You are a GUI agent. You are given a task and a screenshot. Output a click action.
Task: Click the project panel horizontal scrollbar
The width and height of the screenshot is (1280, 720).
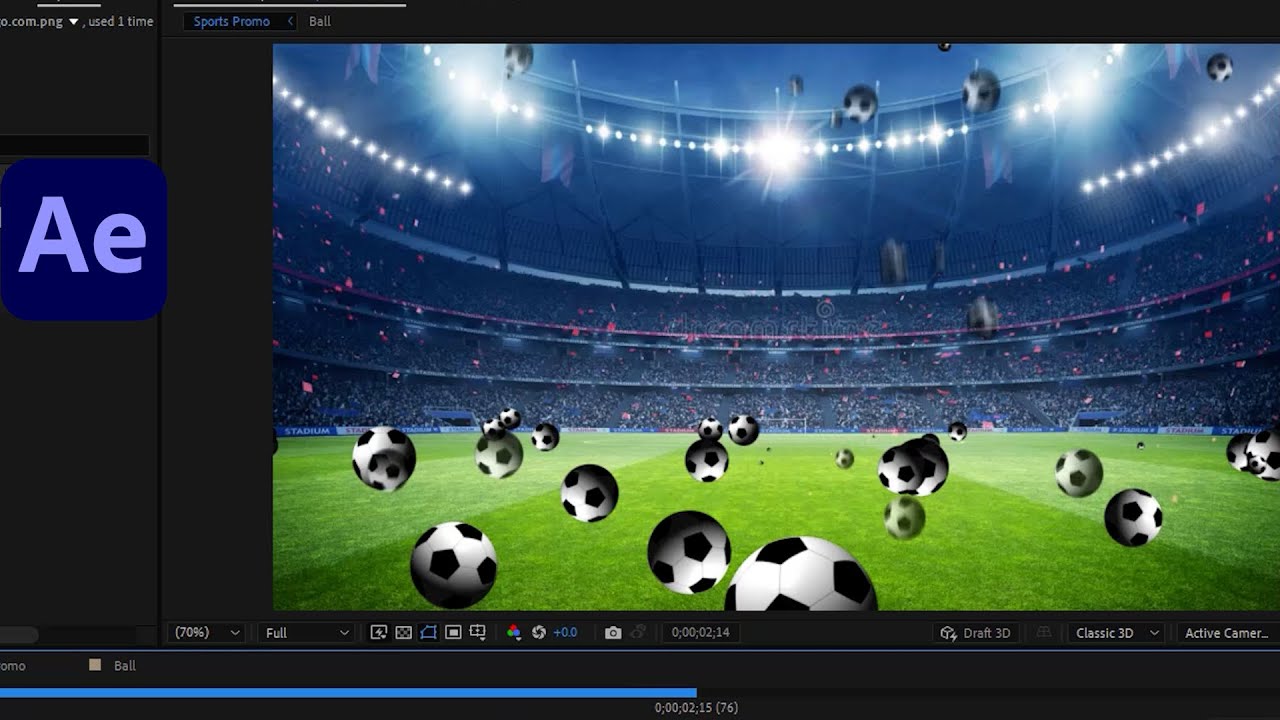19,635
